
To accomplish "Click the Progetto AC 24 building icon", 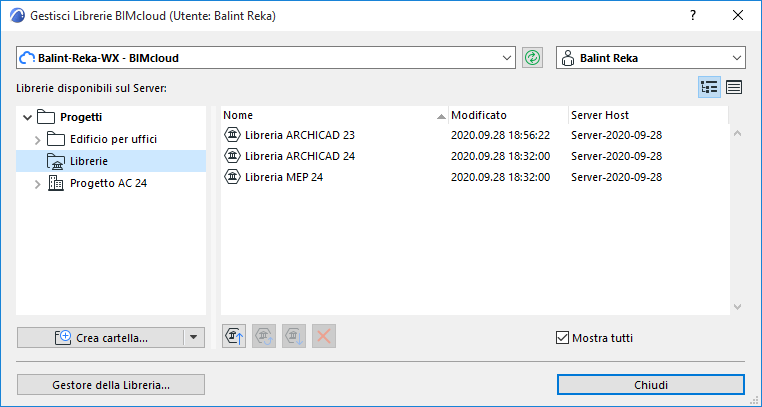I will coord(56,183).
